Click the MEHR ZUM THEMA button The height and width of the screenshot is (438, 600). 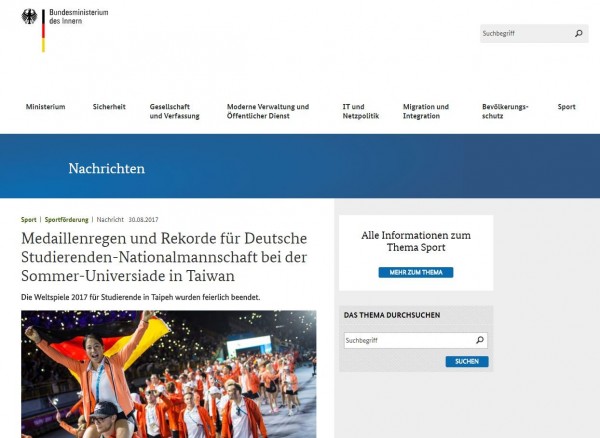click(x=416, y=272)
